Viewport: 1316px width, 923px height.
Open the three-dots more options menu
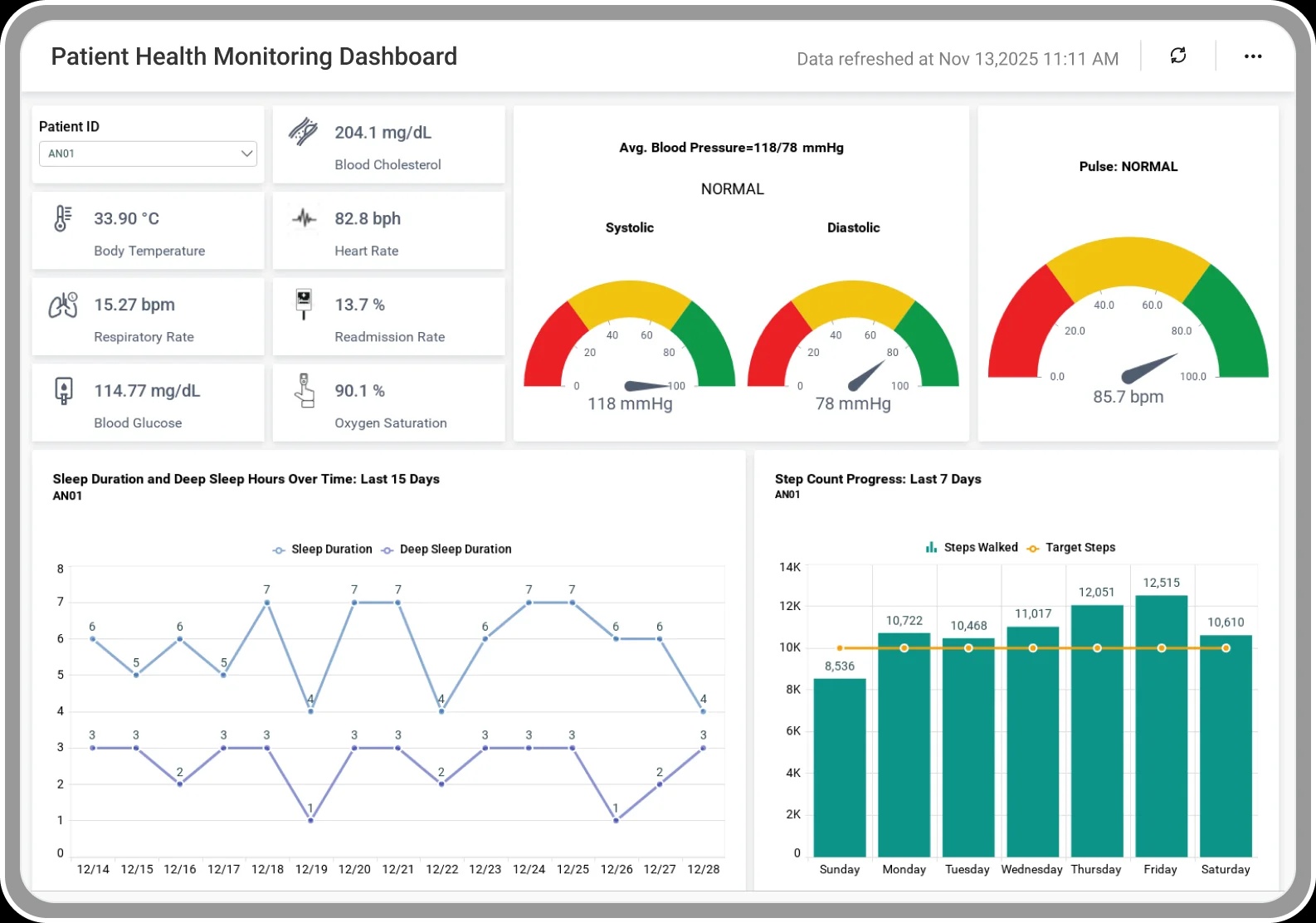[x=1253, y=56]
